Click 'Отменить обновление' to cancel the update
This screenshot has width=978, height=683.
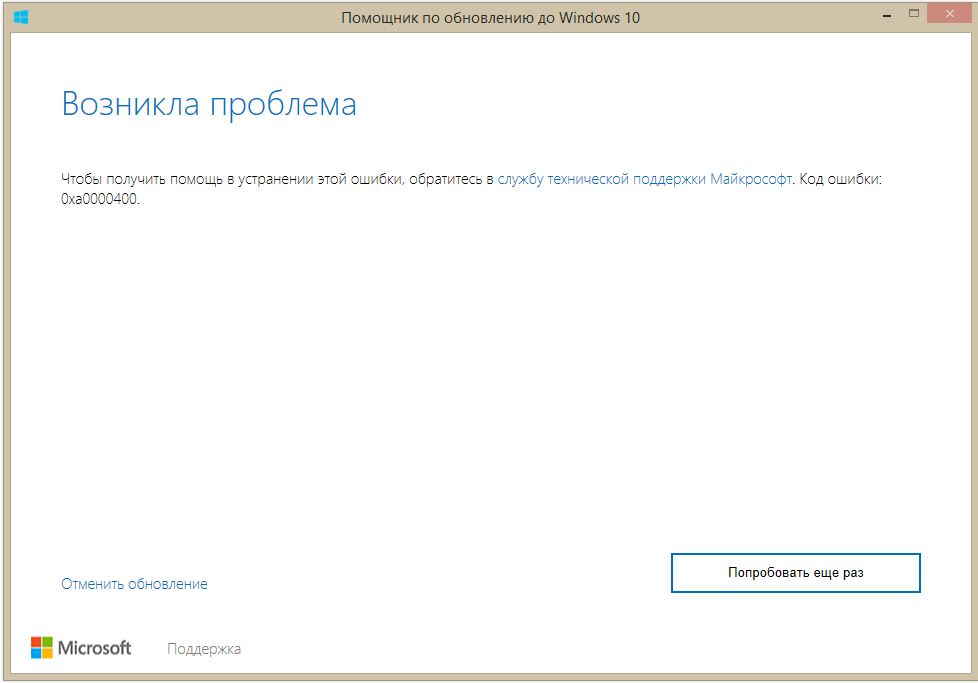click(x=134, y=584)
